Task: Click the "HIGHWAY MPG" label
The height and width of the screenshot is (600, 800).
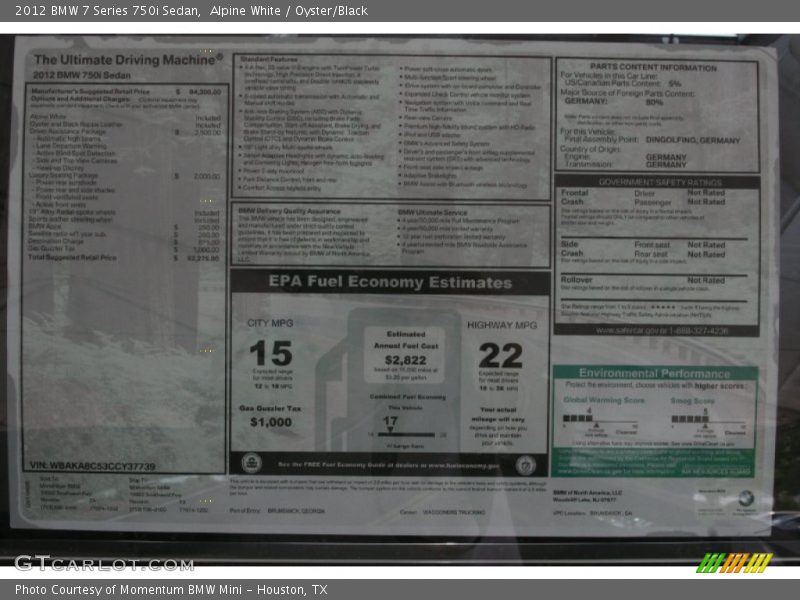Action: (x=502, y=325)
